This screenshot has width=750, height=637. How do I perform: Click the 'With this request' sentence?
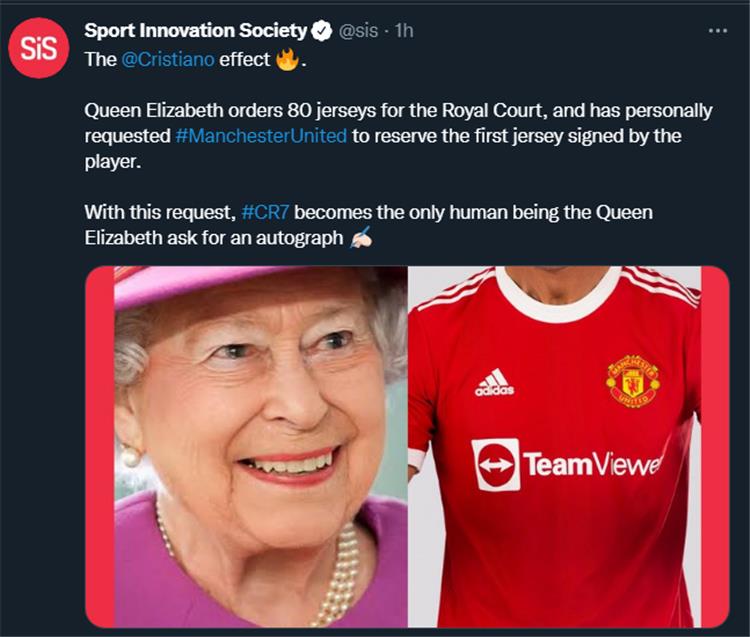[x=160, y=212]
